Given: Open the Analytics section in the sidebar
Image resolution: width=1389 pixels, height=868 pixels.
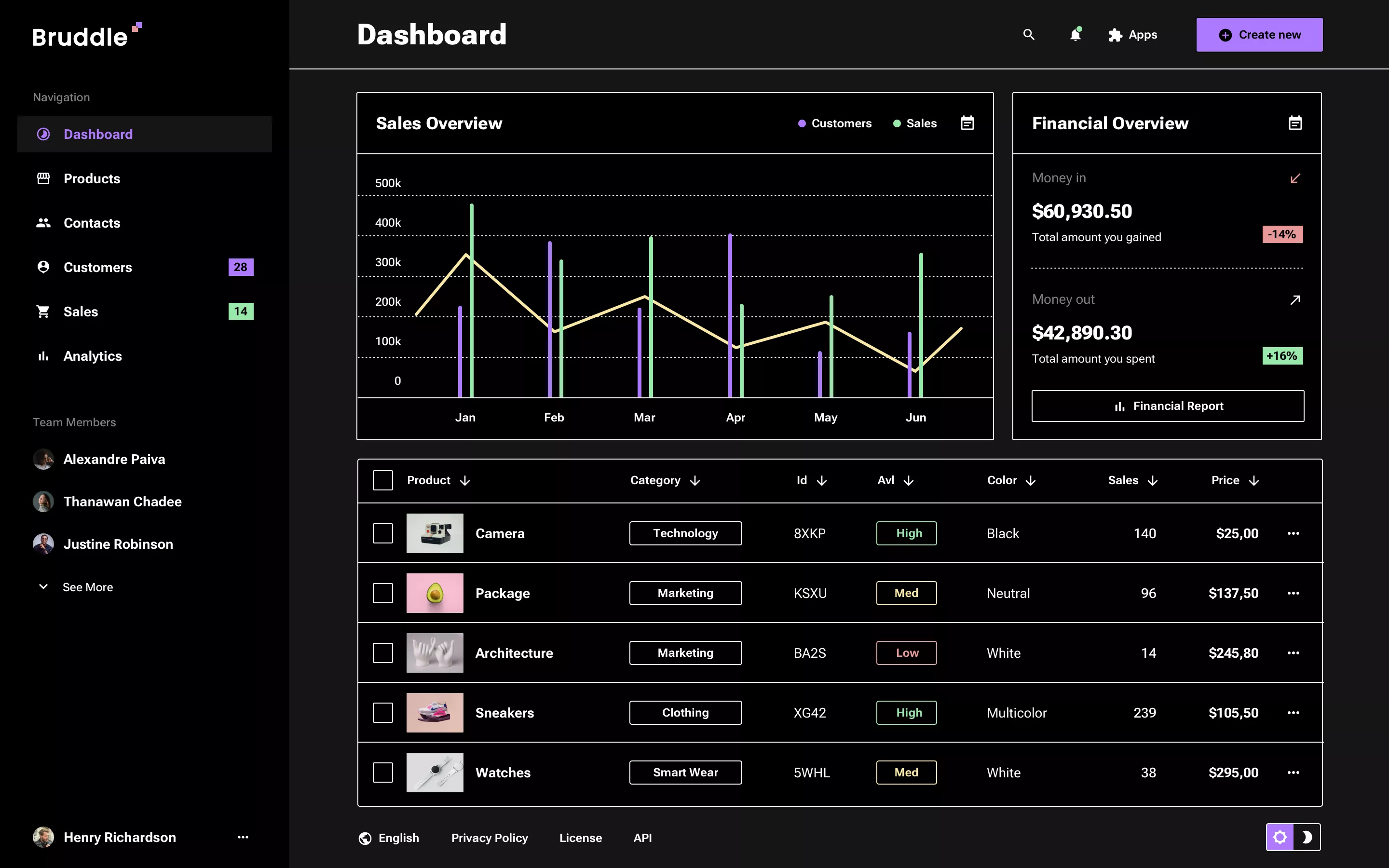Looking at the screenshot, I should tap(93, 356).
